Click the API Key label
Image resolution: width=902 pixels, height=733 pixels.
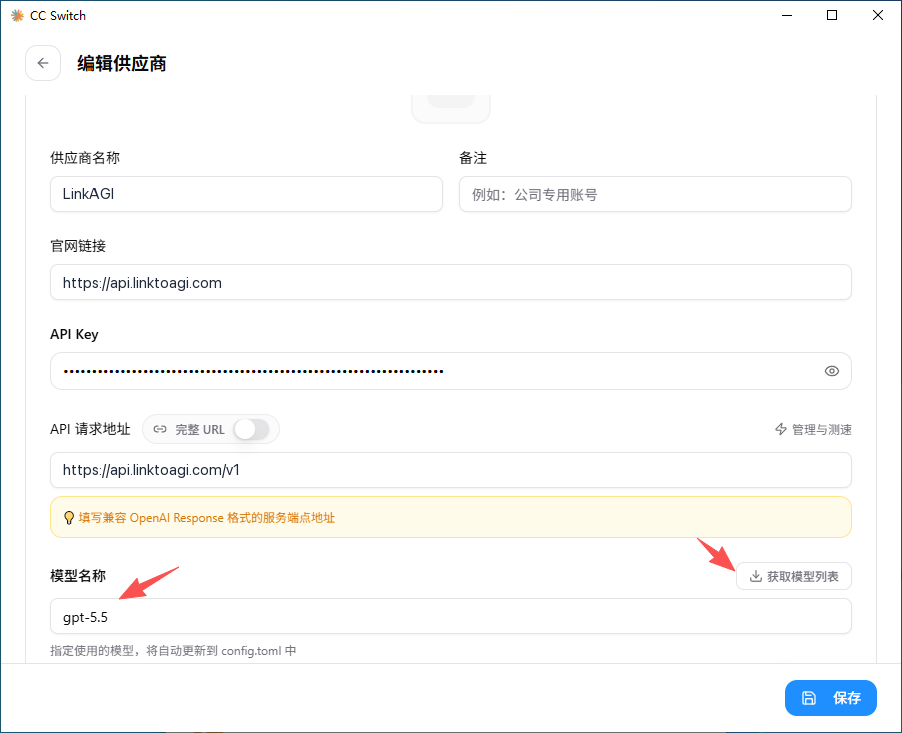(x=74, y=334)
